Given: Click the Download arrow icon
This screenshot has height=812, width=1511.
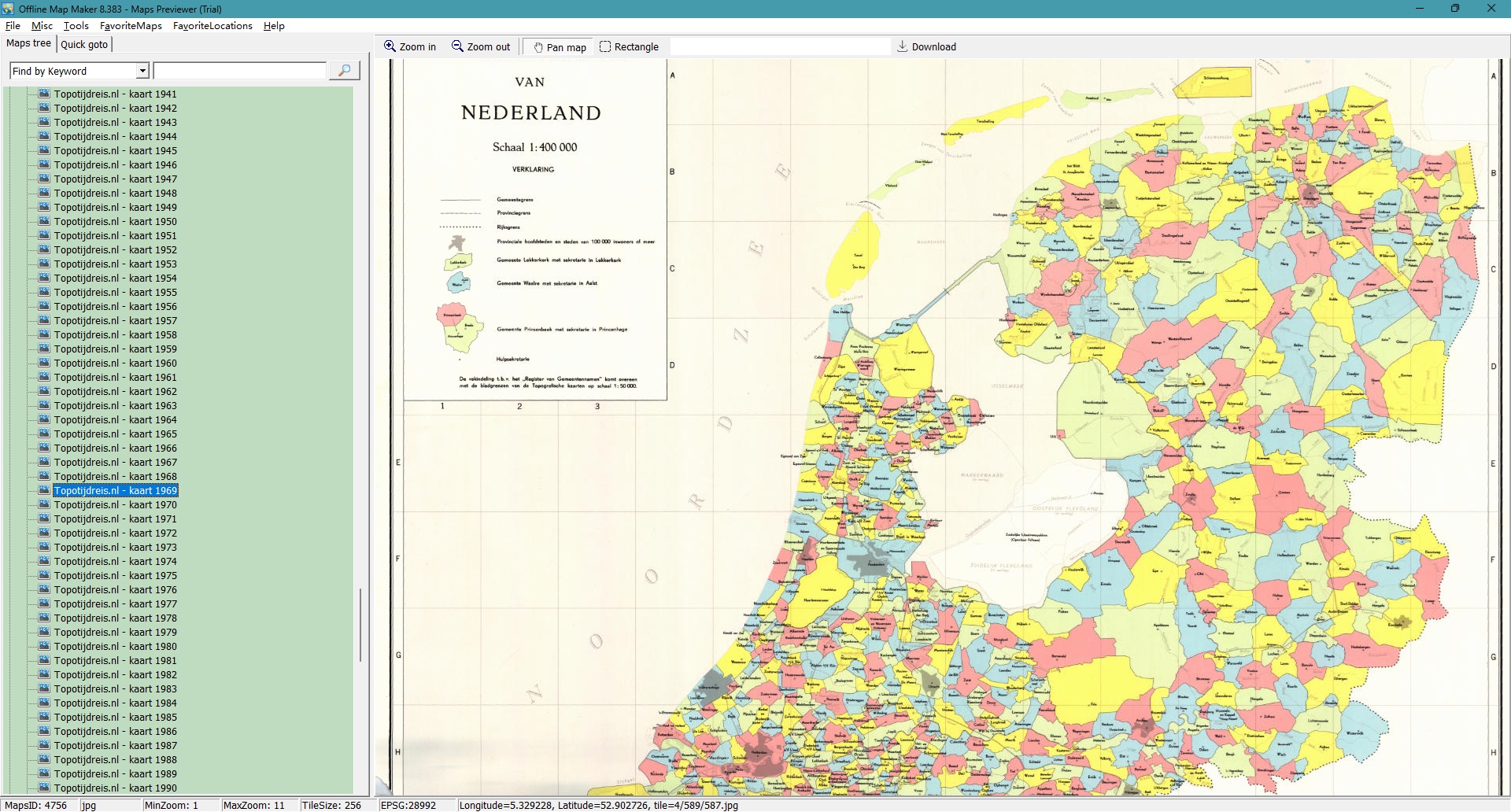Looking at the screenshot, I should 903,46.
